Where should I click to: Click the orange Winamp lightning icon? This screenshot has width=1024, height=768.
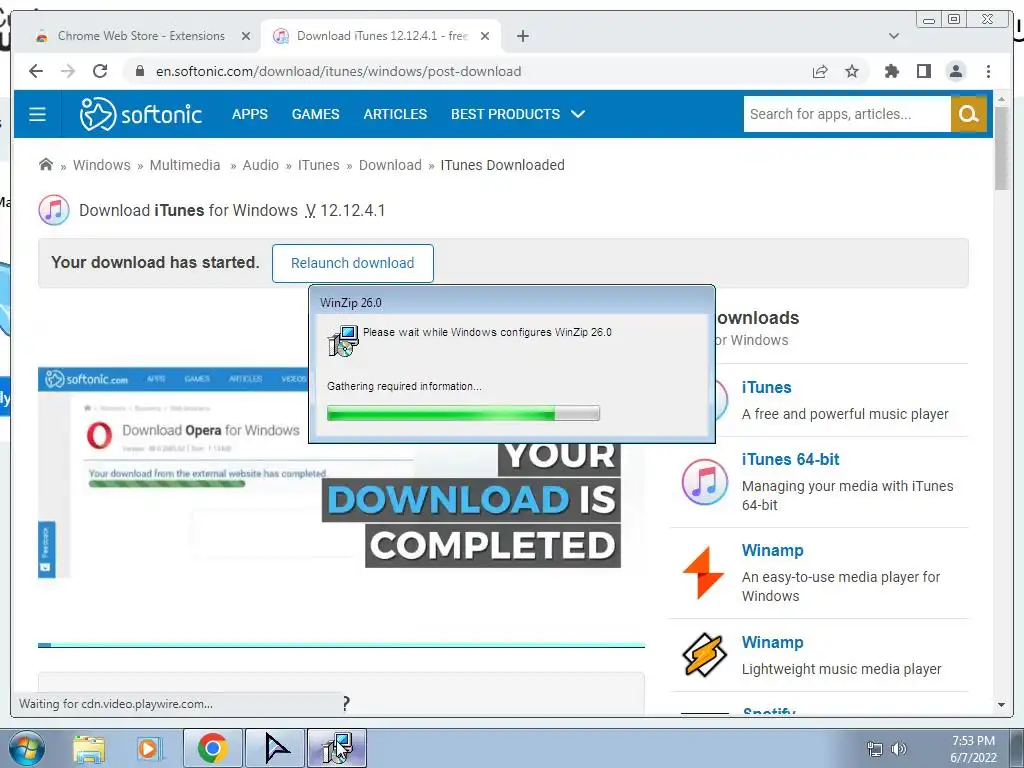coord(703,573)
